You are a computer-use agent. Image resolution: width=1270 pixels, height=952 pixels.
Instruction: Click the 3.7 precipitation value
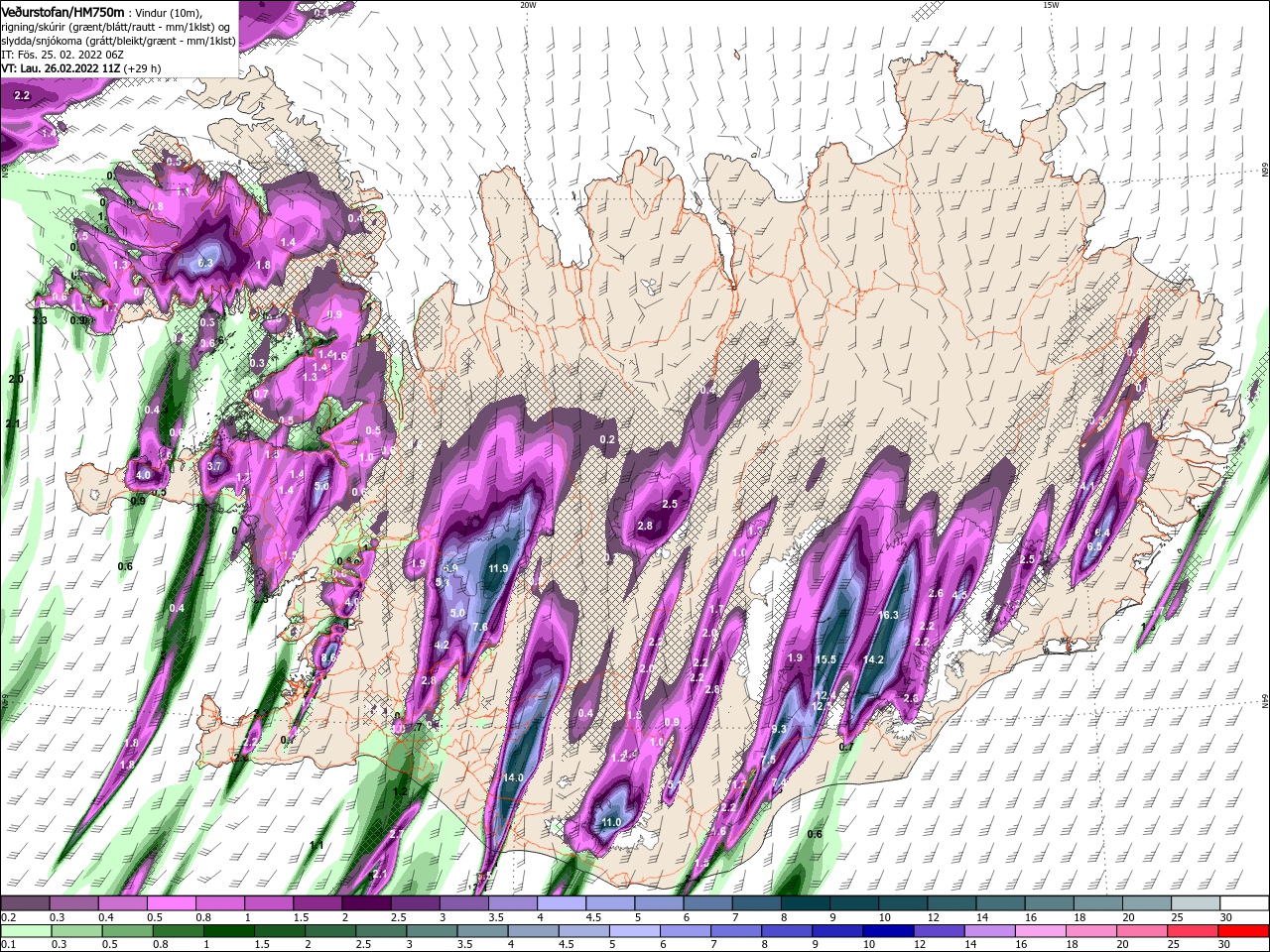pyautogui.click(x=214, y=466)
